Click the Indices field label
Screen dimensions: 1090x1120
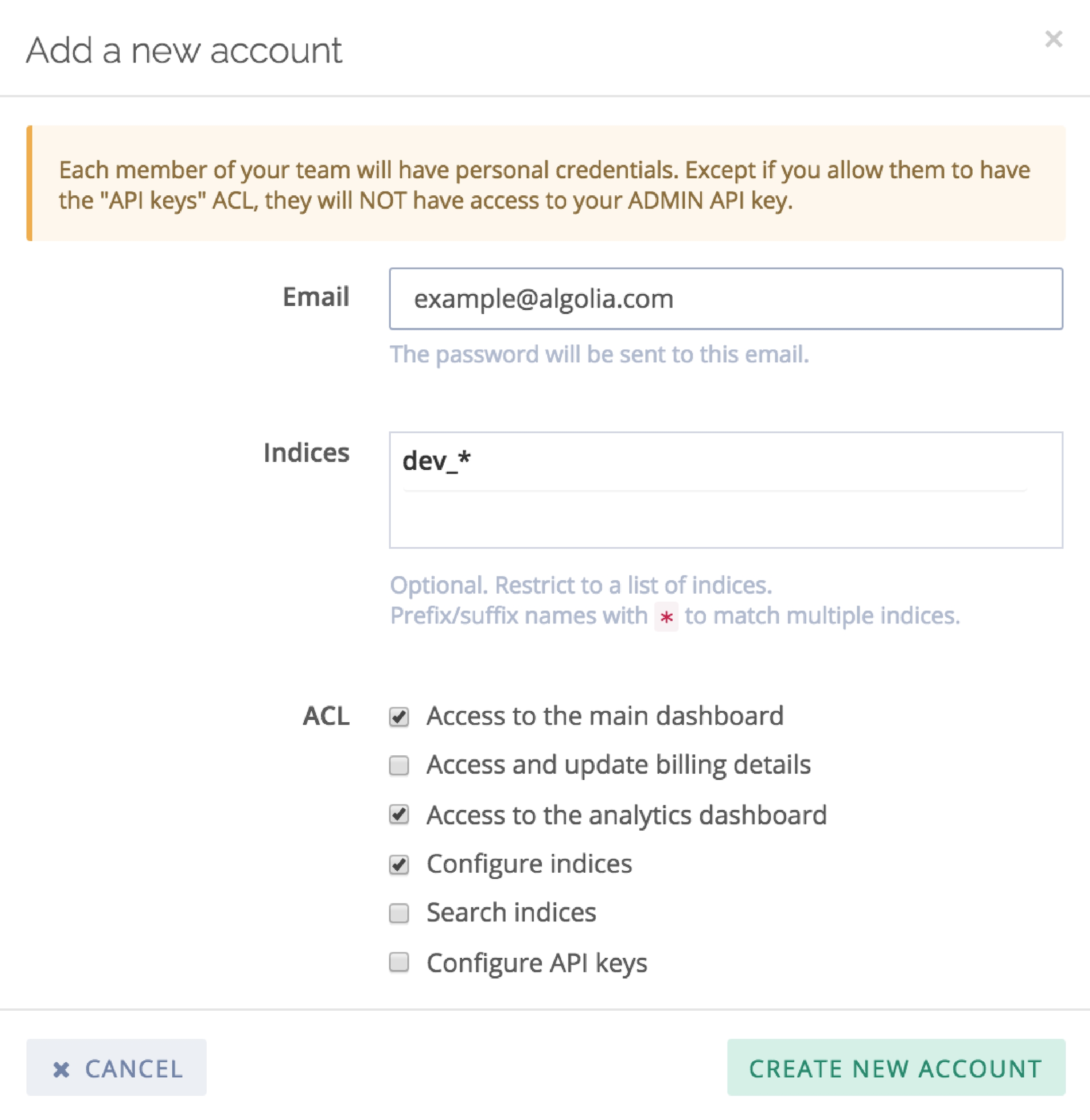click(306, 453)
